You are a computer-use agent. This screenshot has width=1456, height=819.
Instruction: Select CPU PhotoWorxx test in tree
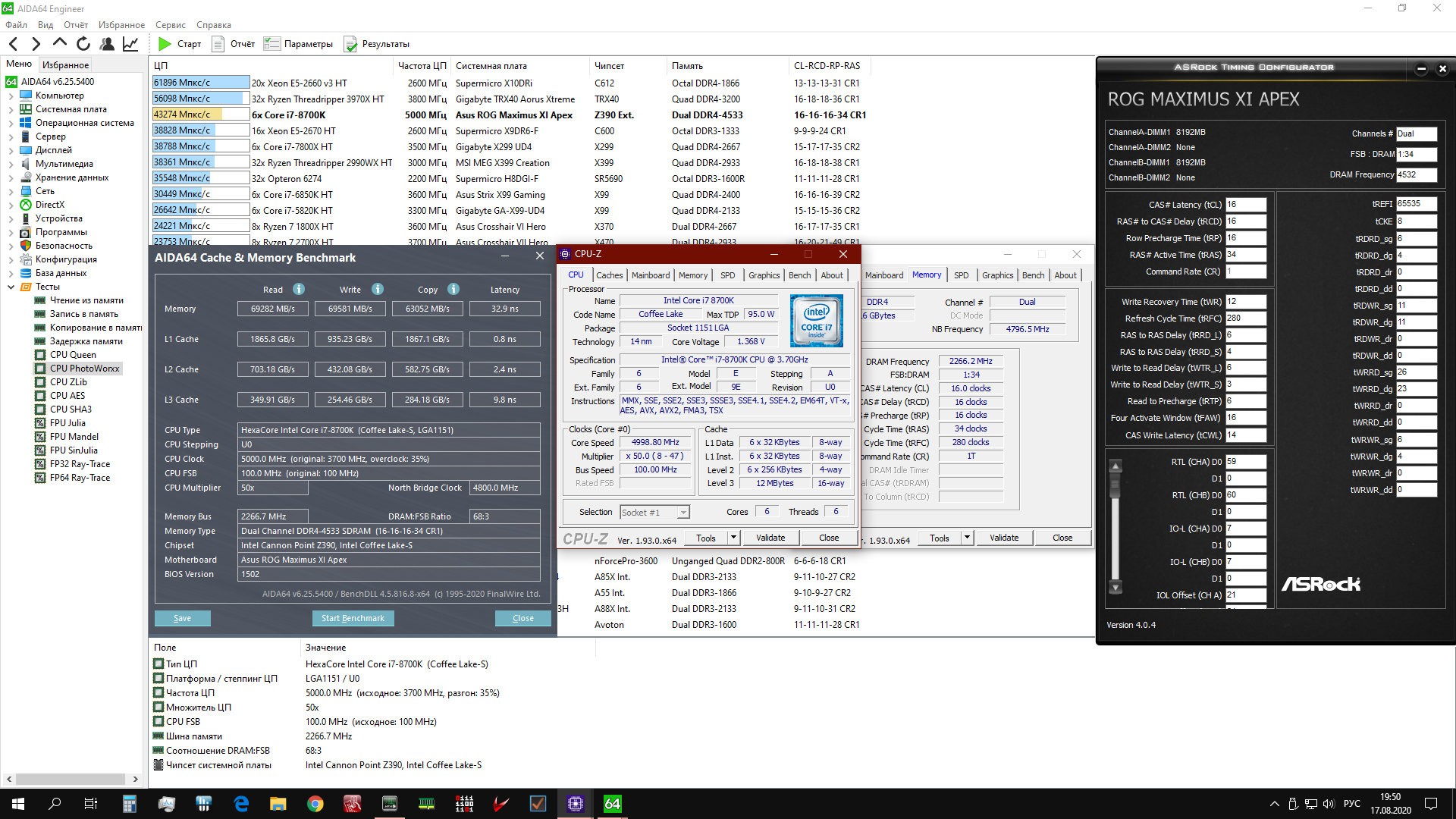[x=84, y=369]
